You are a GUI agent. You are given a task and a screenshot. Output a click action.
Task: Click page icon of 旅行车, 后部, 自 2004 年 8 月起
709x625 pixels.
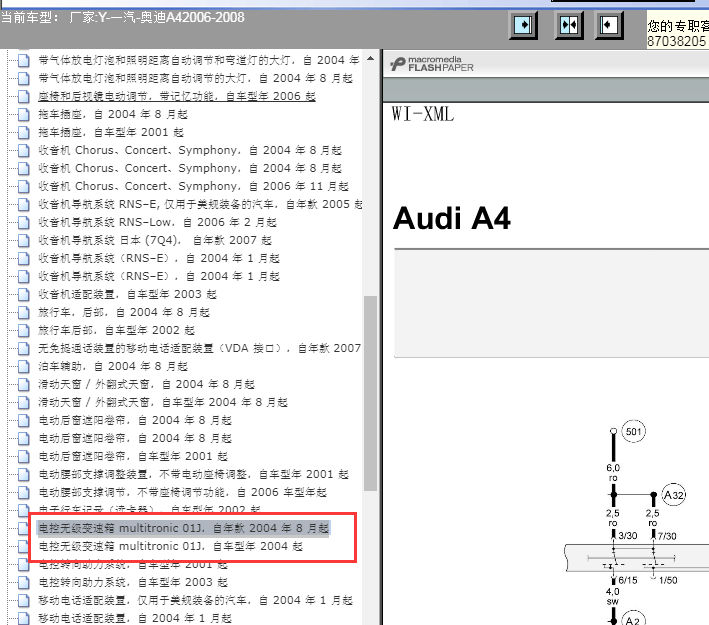24,312
